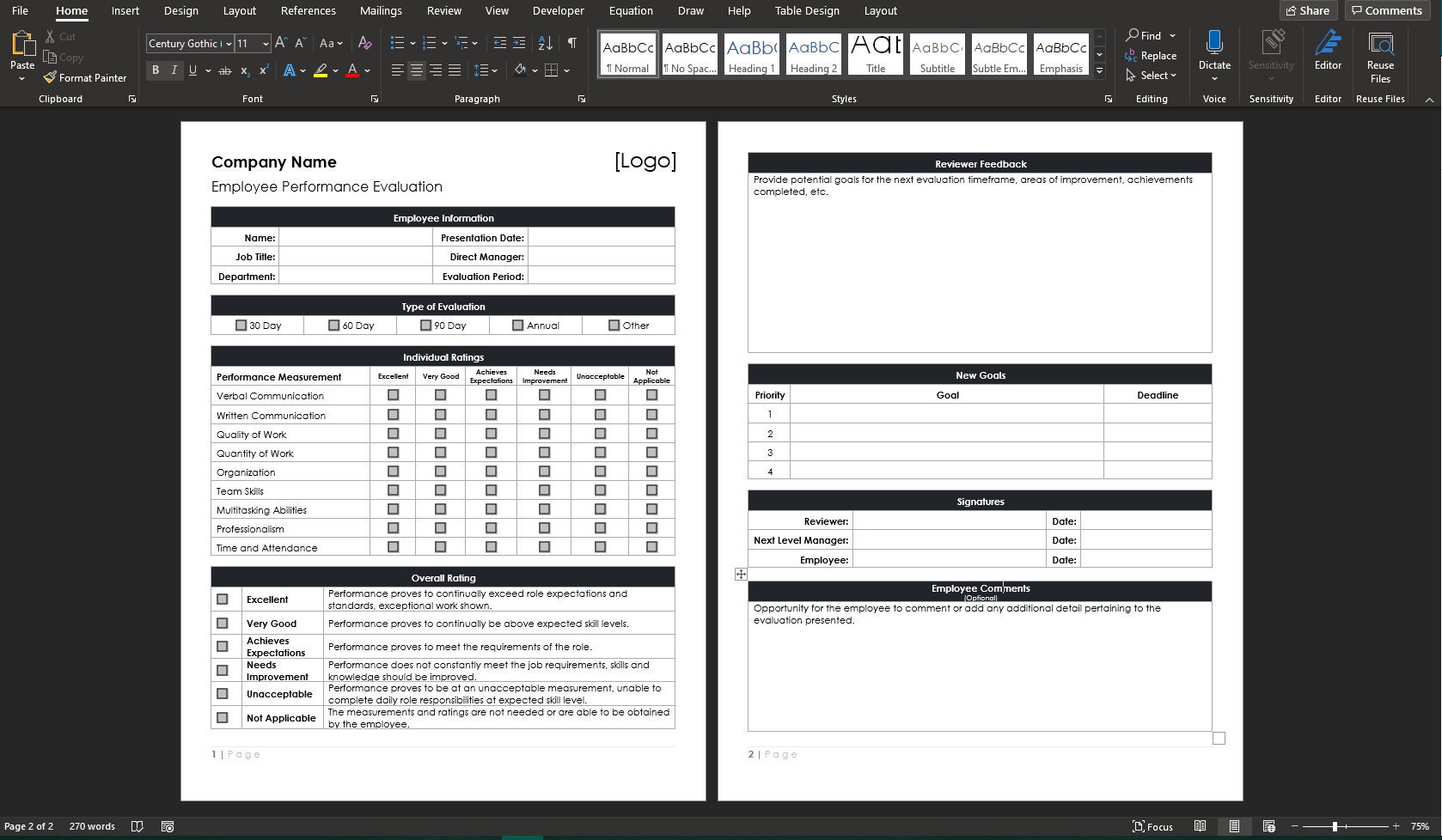The height and width of the screenshot is (840, 1442).
Task: Check the 30 Day evaluation checkbox
Action: 241,325
